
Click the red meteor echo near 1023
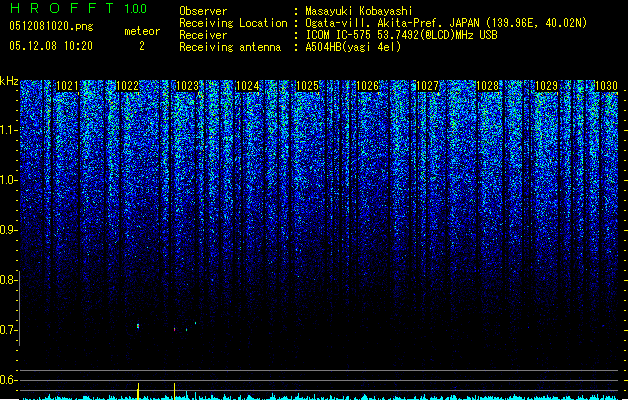(x=174, y=329)
